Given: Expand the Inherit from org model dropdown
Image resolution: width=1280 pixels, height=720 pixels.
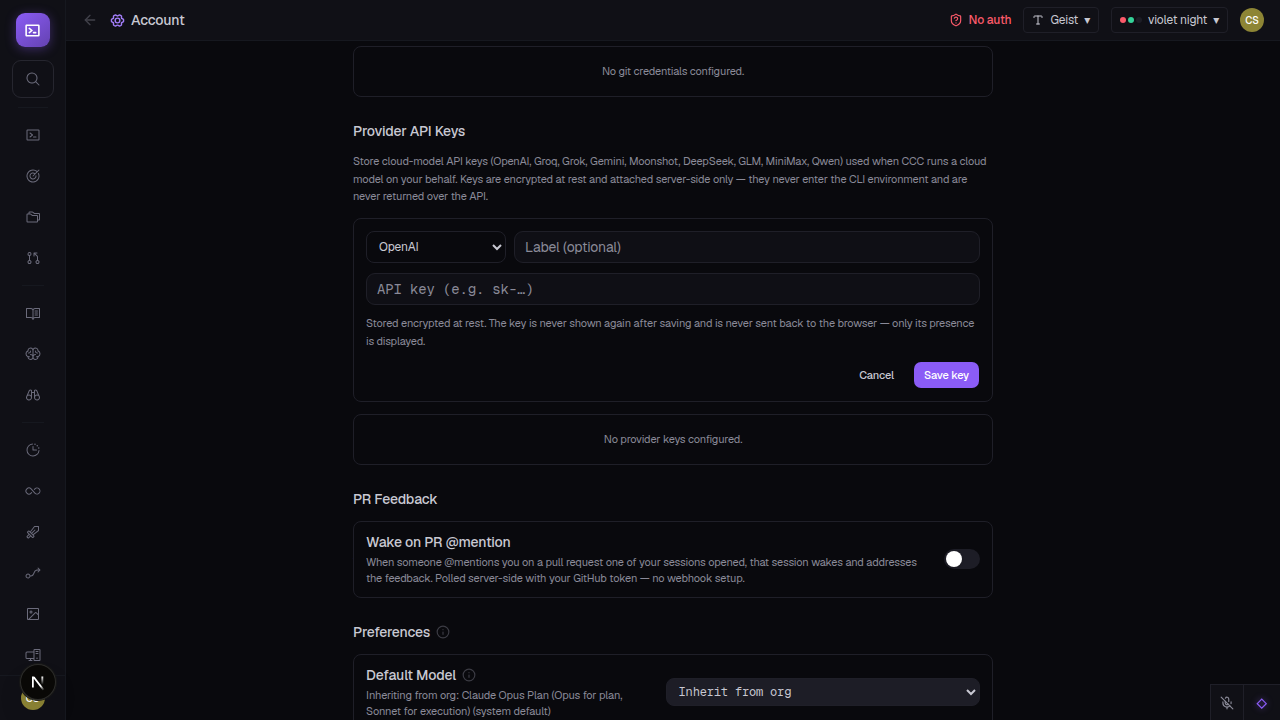Looking at the screenshot, I should tap(823, 692).
